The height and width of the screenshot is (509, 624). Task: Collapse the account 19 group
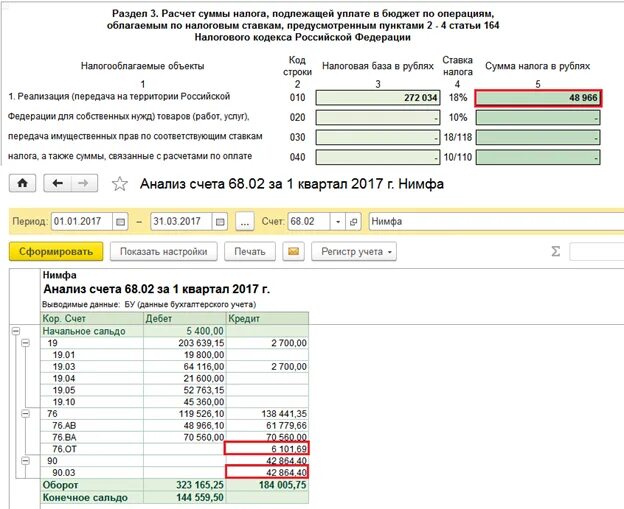click(25, 343)
